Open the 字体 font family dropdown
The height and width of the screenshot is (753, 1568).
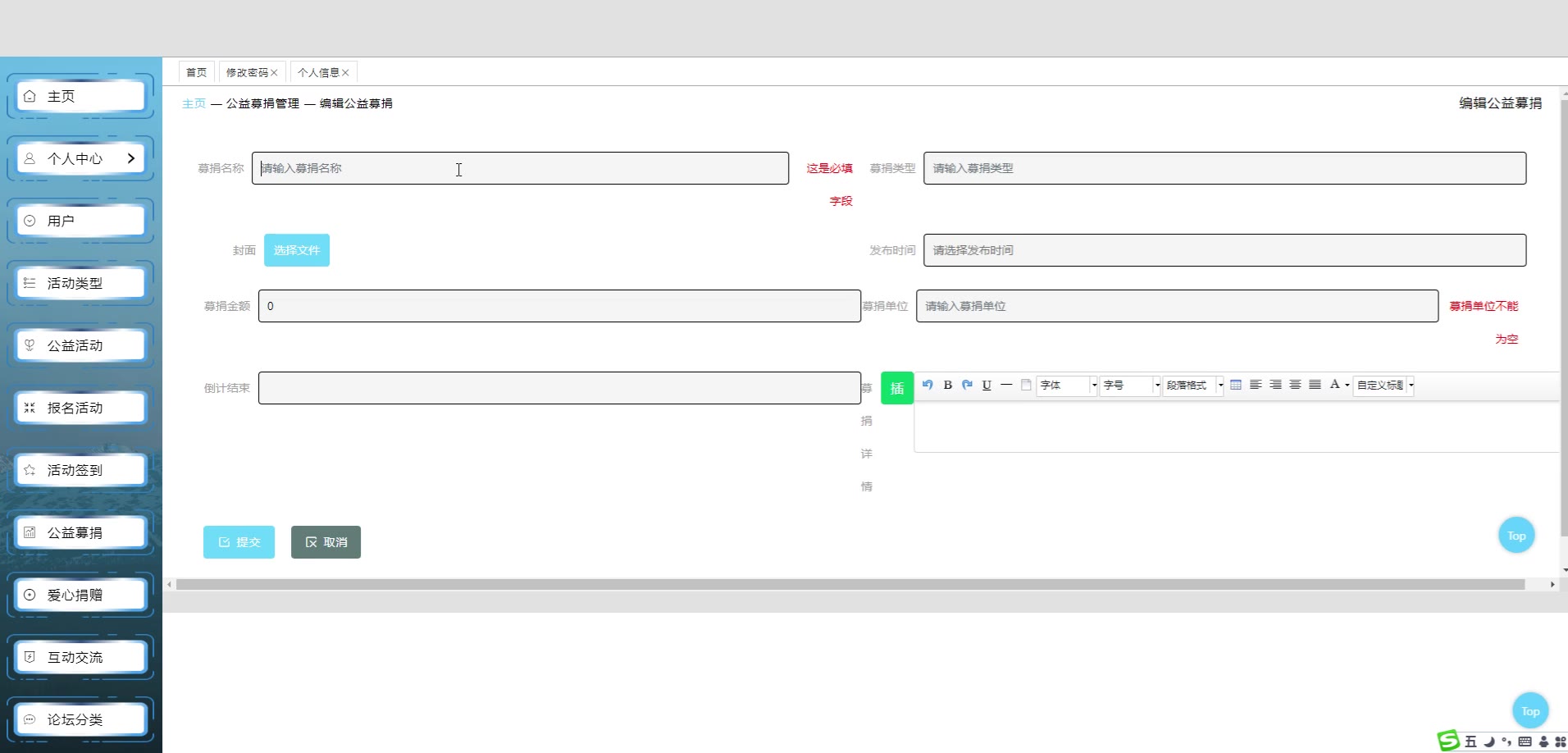[1067, 385]
